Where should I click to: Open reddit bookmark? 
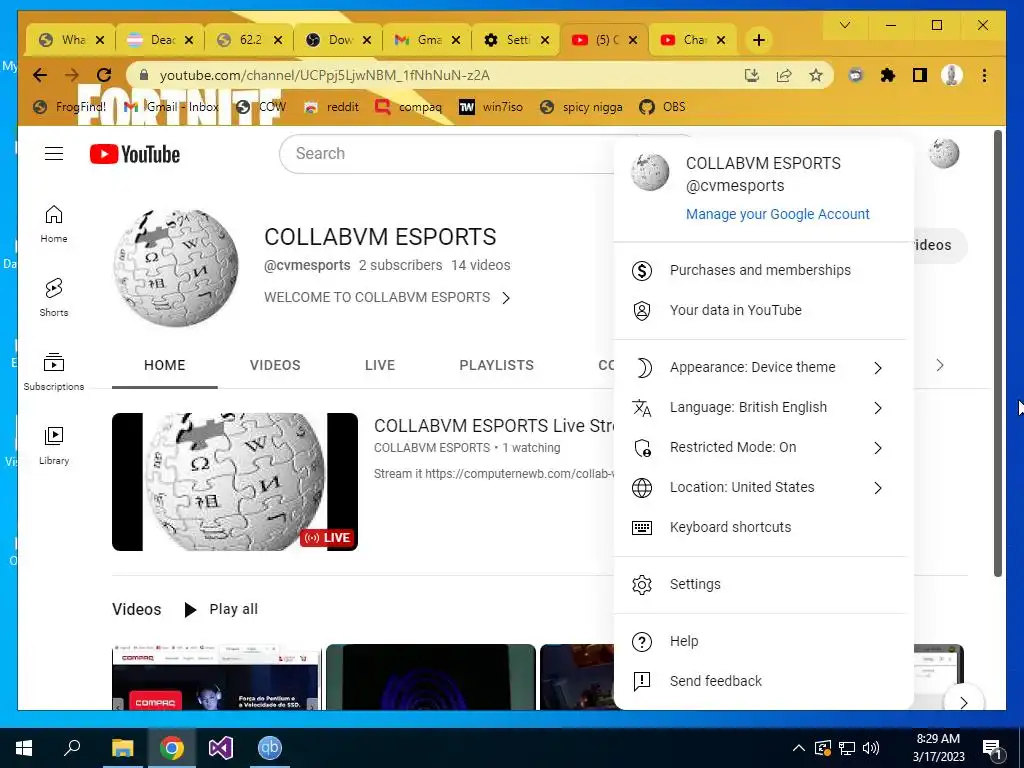pos(332,107)
